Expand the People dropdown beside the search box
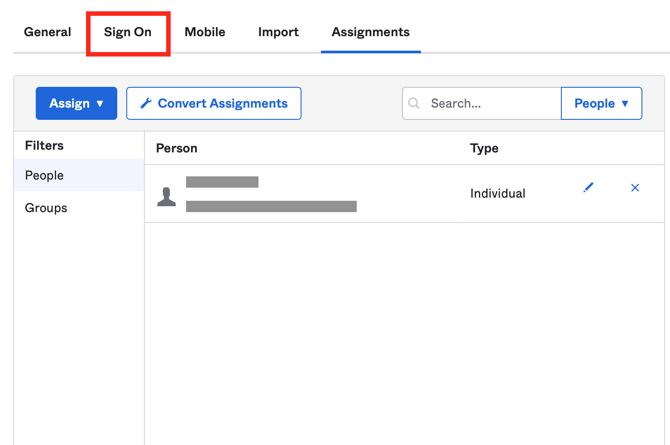The height and width of the screenshot is (445, 670). click(601, 103)
